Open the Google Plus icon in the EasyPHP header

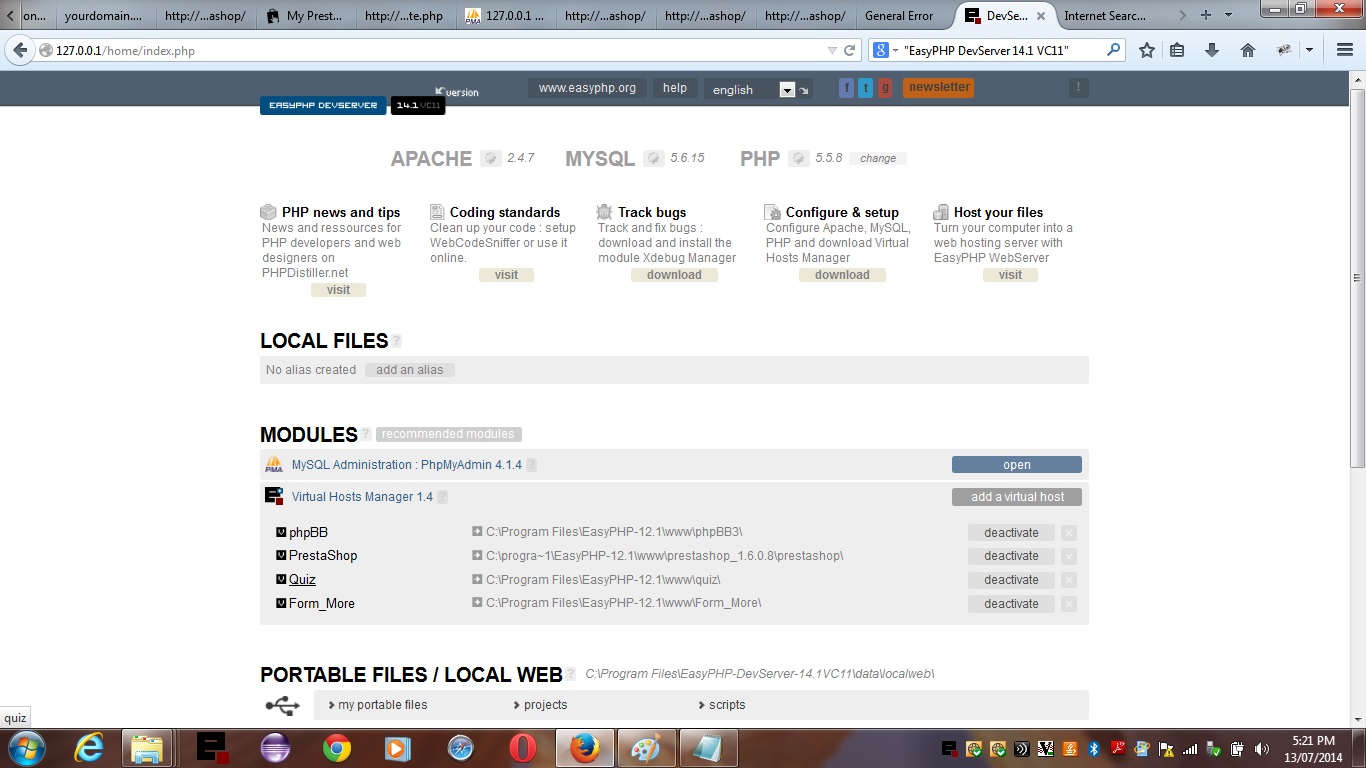point(885,88)
